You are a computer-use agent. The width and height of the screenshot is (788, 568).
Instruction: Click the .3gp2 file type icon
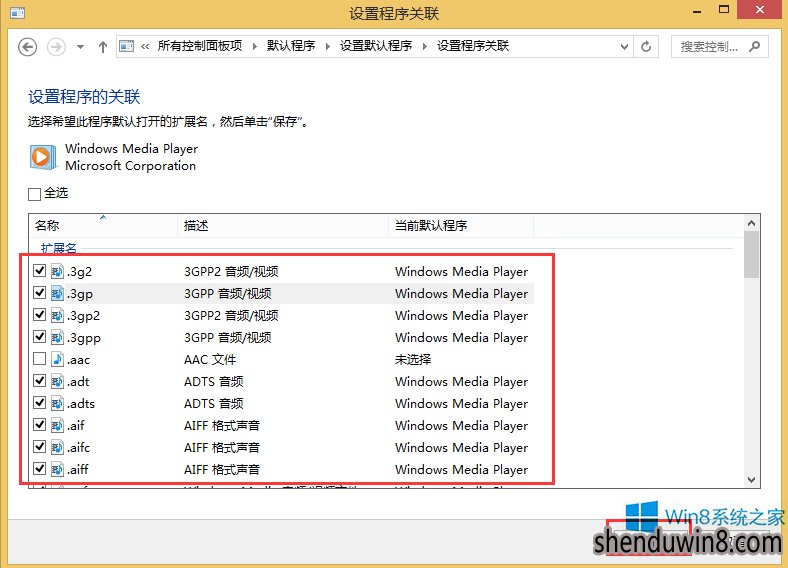point(57,315)
